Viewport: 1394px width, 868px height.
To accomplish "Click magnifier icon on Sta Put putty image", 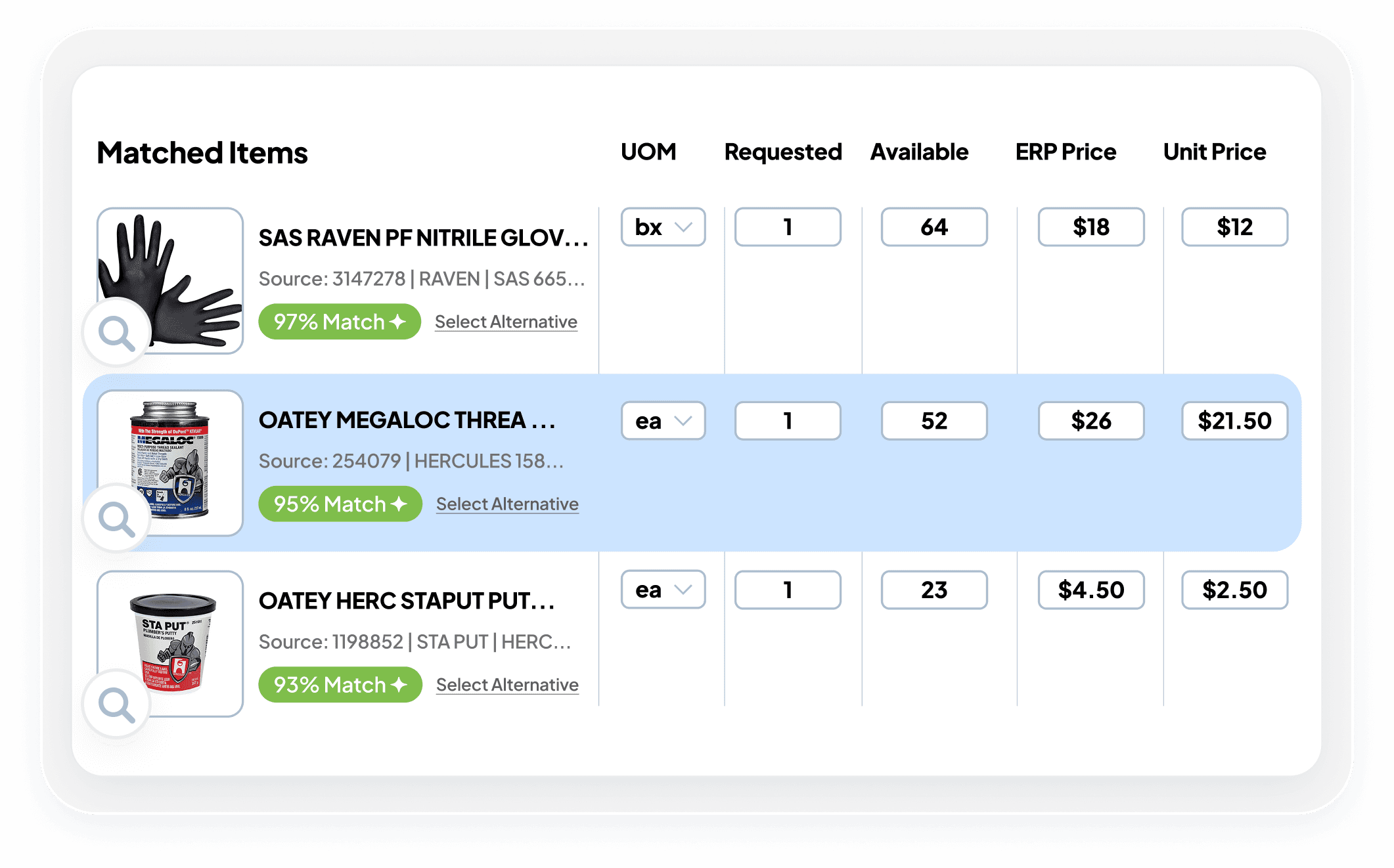I will point(117,705).
